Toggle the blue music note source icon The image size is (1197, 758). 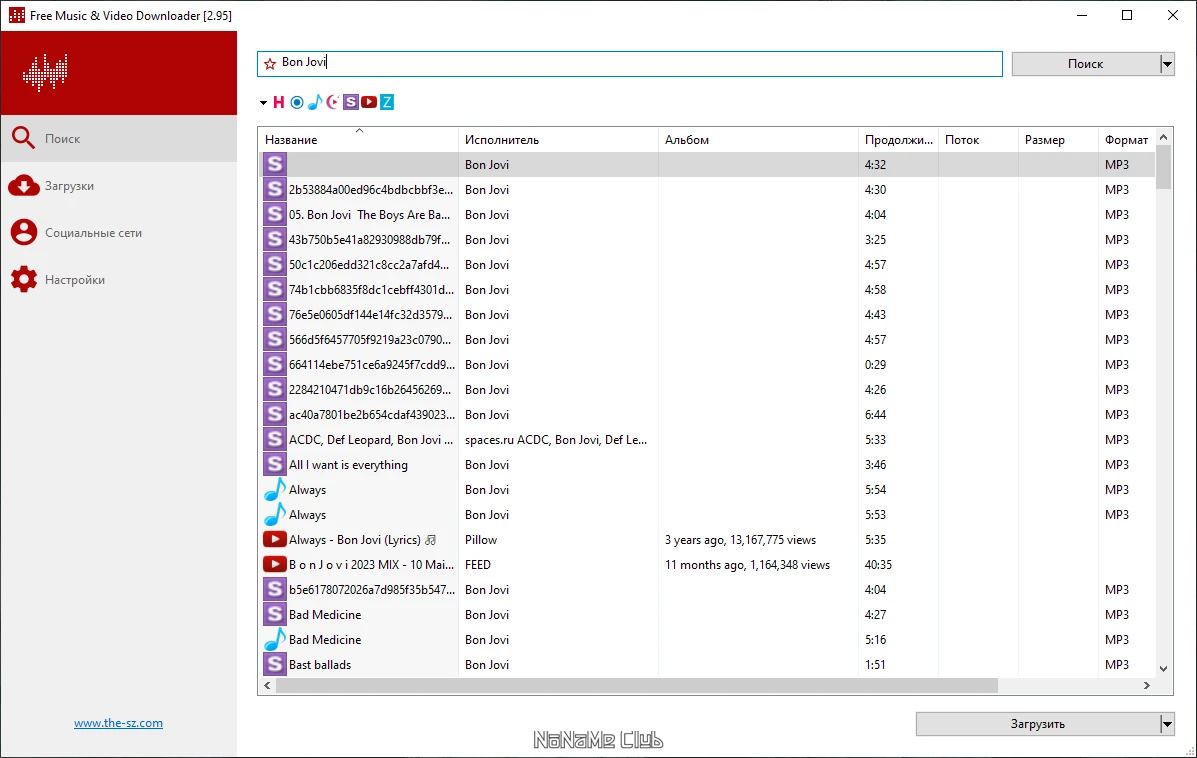click(315, 102)
